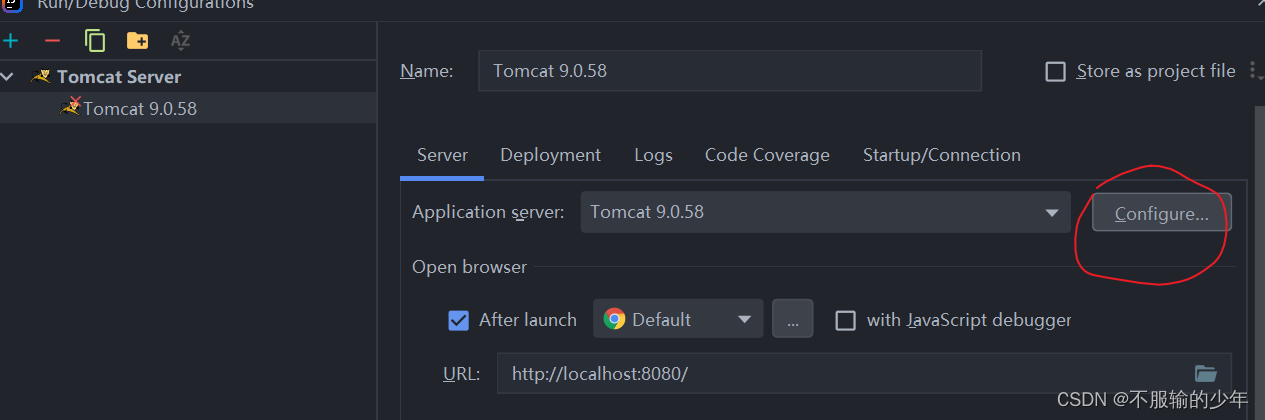Create a new configuration folder
The width and height of the screenshot is (1265, 420).
(x=137, y=41)
